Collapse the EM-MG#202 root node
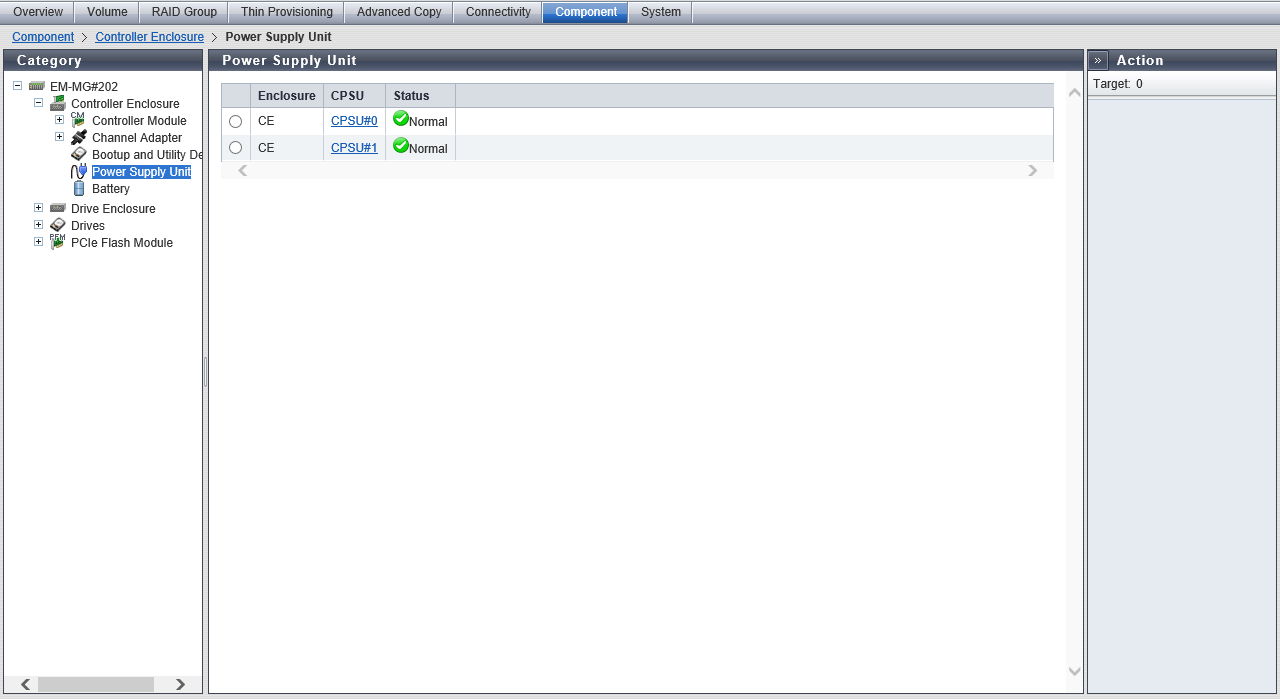 pyautogui.click(x=17, y=86)
